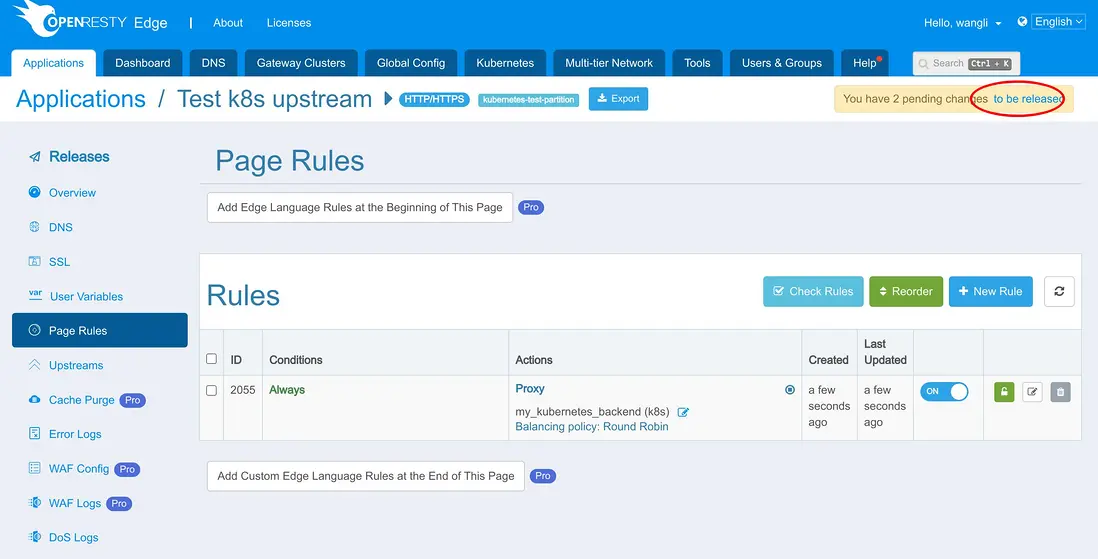Click the User Variables var icon
The width and height of the screenshot is (1098, 559).
tap(35, 295)
